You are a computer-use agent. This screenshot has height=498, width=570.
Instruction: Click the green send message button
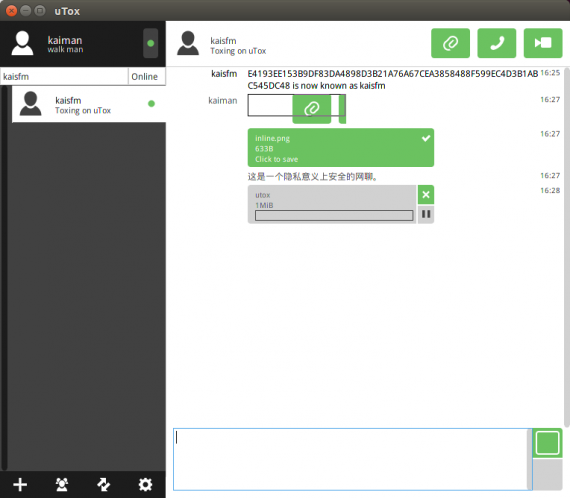click(547, 443)
